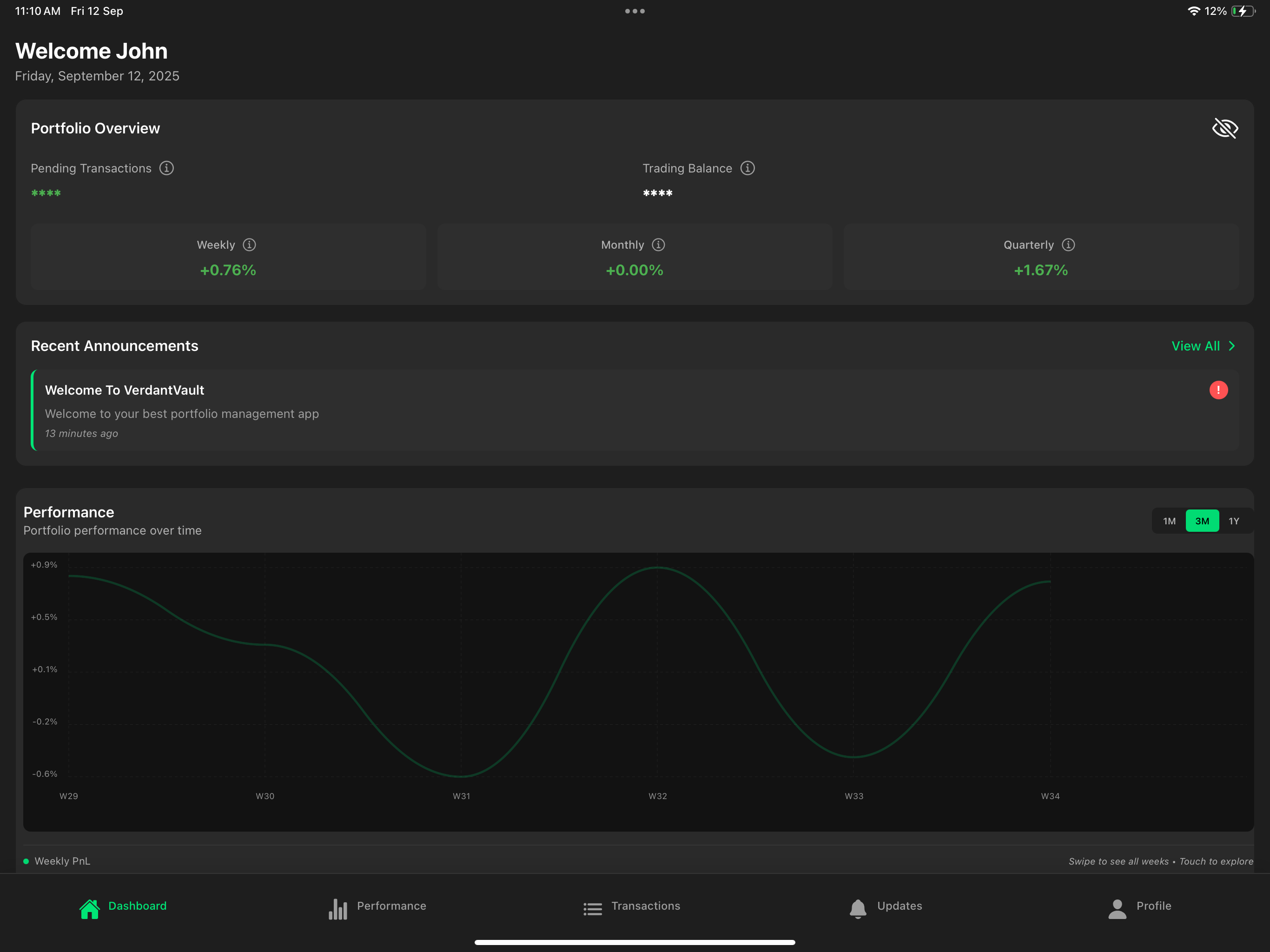Screen dimensions: 1270x952
Task: Open Pending Transactions info icon
Action: [x=166, y=168]
